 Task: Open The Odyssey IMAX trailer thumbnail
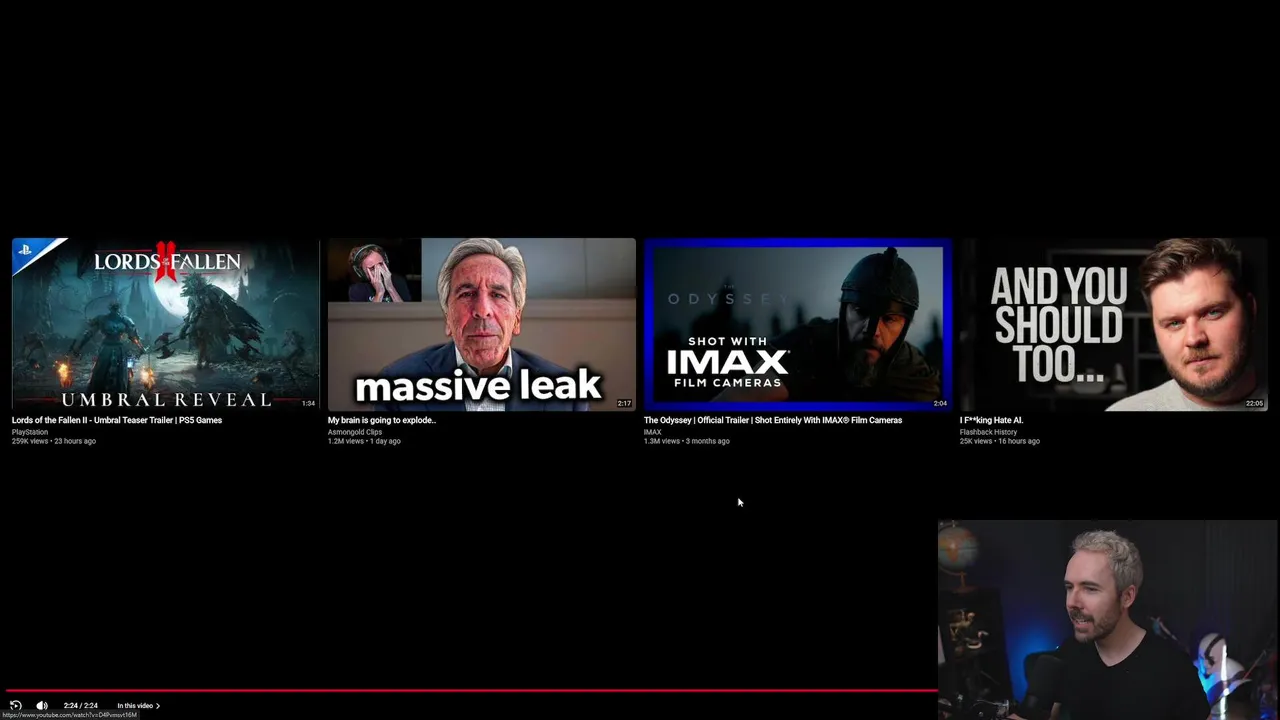coord(798,324)
